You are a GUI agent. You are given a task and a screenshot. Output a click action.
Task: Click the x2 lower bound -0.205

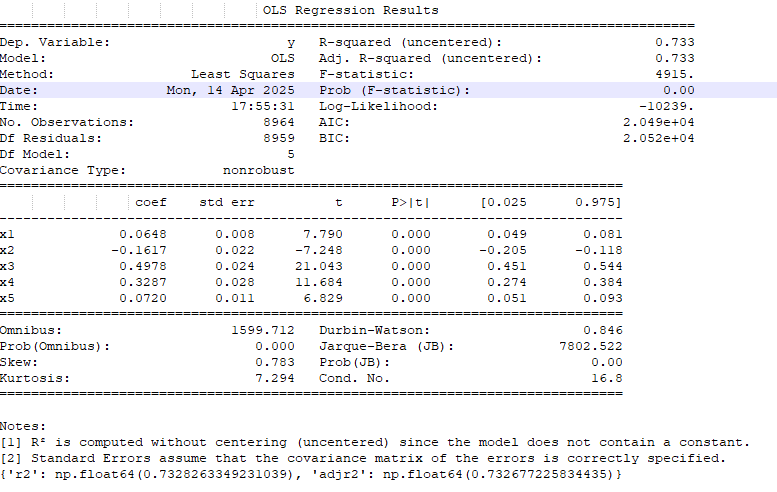click(x=503, y=250)
